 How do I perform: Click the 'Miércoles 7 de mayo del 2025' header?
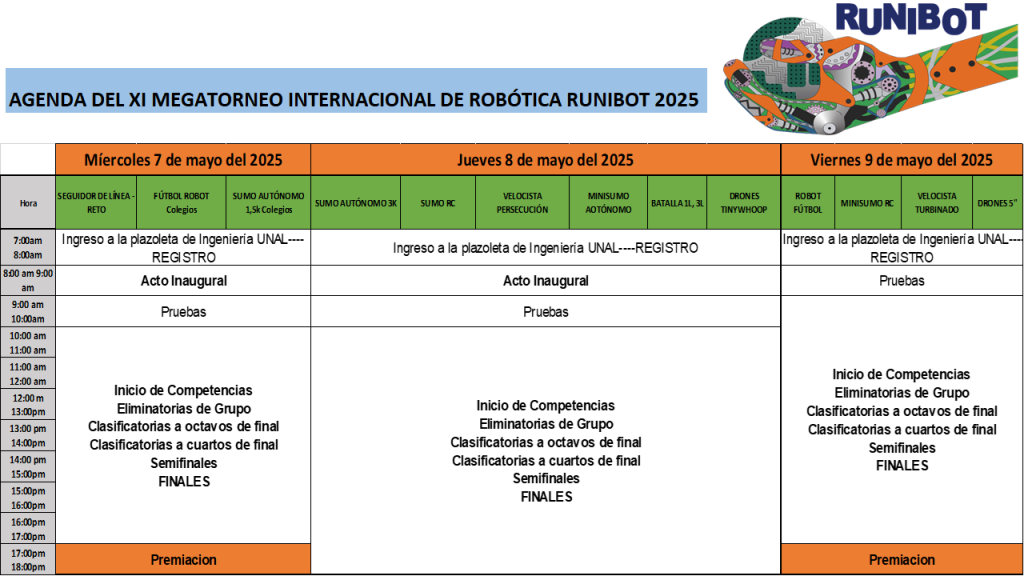(183, 160)
